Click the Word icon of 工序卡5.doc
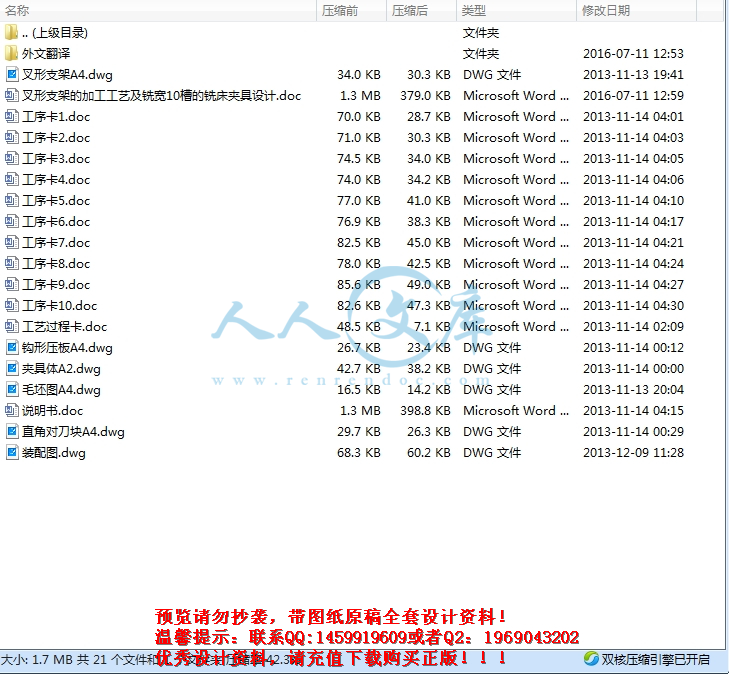The image size is (729, 674). (12, 200)
